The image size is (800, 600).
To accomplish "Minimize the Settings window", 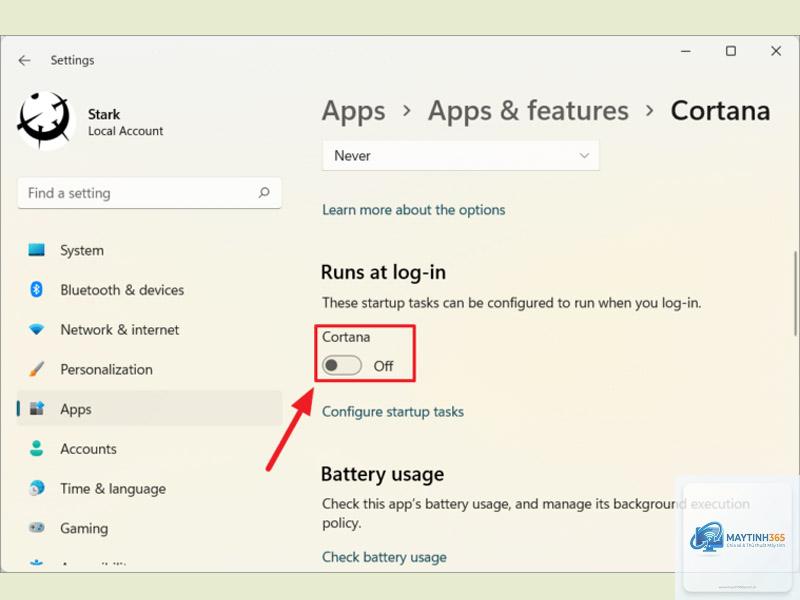I will [686, 51].
